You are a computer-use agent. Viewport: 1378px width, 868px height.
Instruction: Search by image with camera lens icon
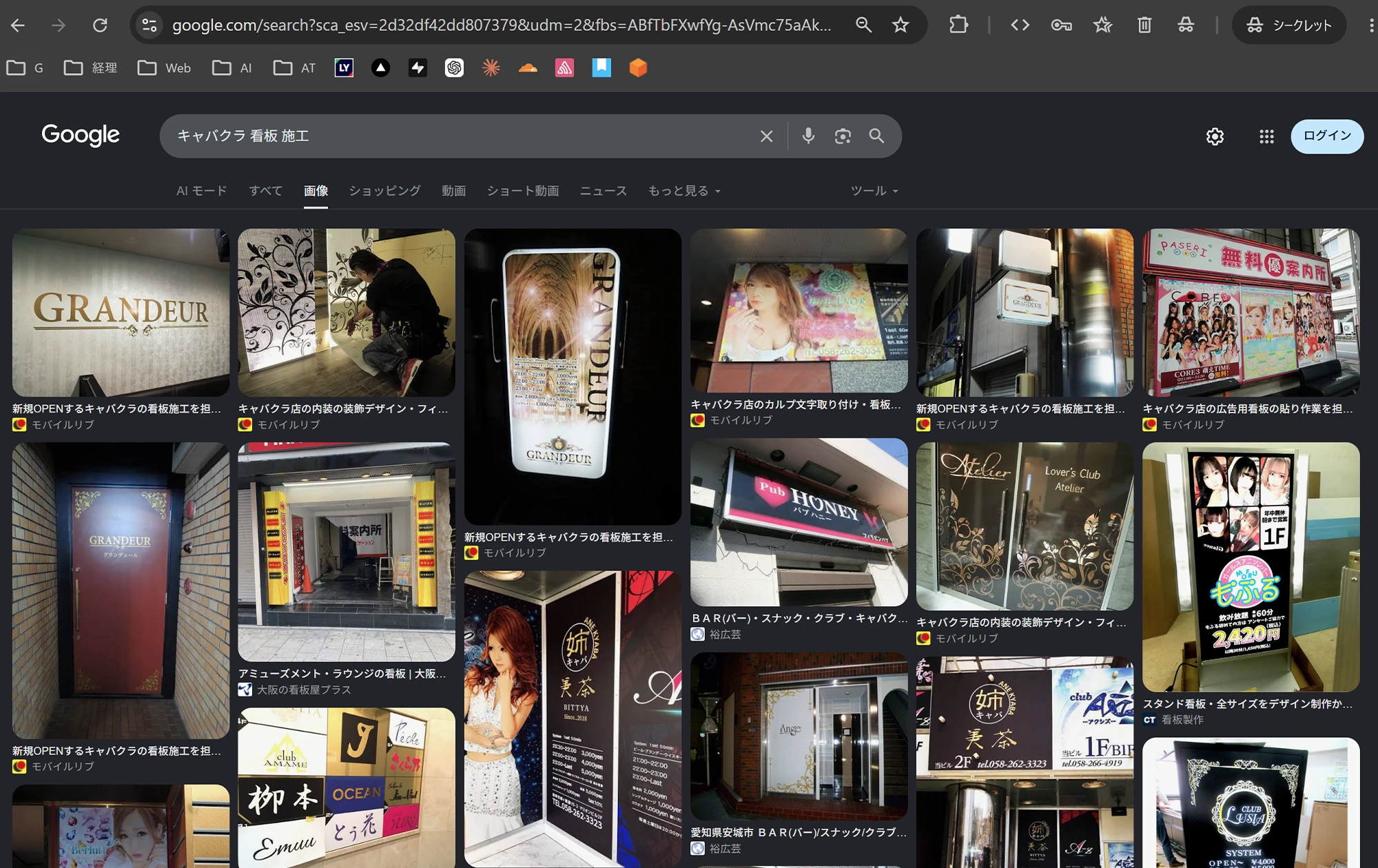coord(843,136)
